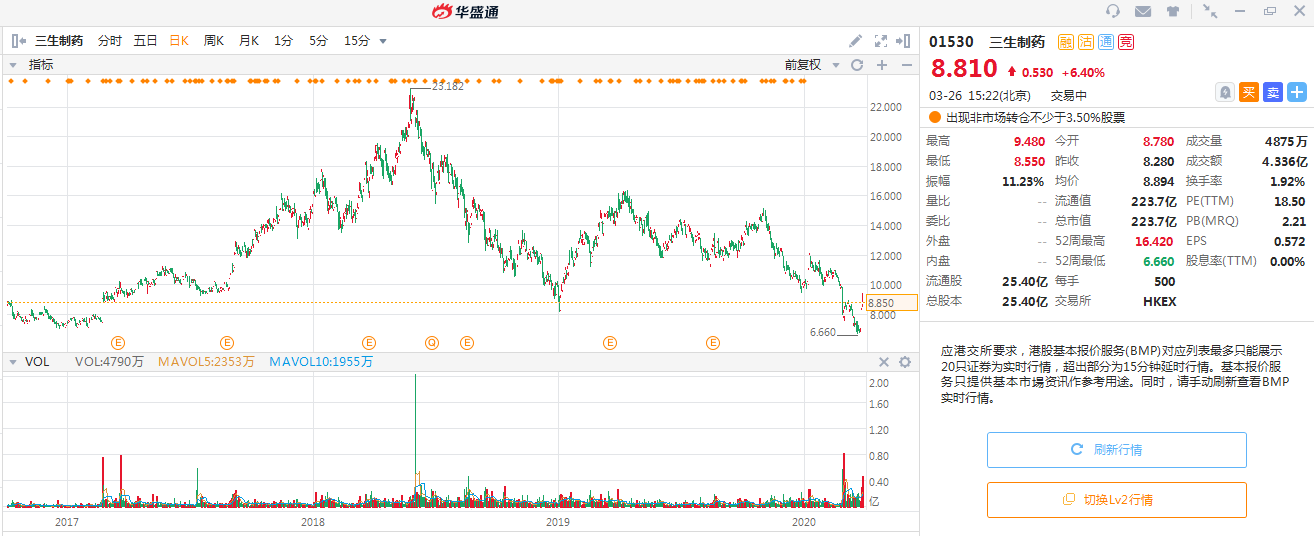Expand the VOL indicator selector arrow

[14, 362]
